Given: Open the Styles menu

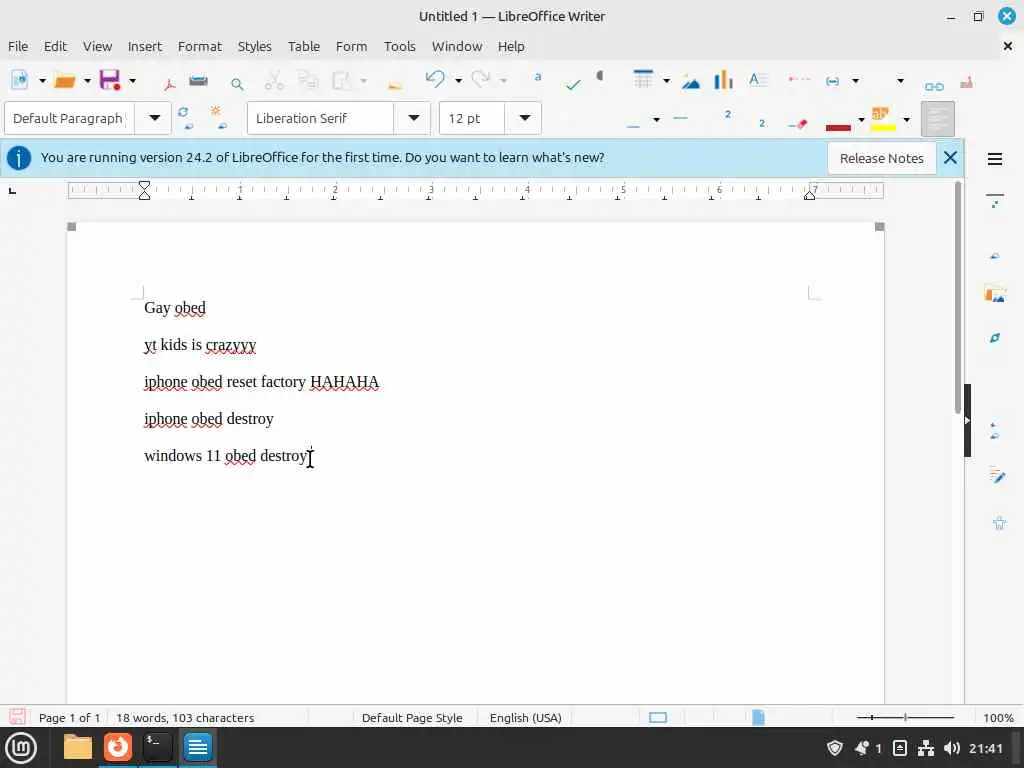Looking at the screenshot, I should pyautogui.click(x=255, y=46).
